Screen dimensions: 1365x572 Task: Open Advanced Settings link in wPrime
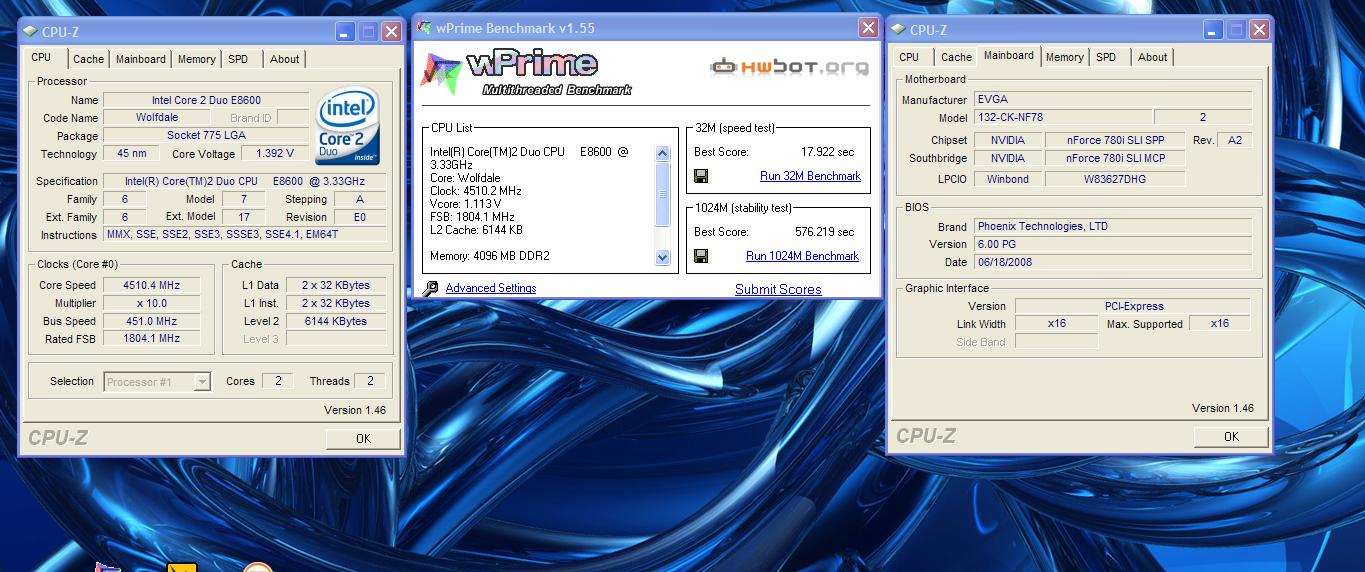pyautogui.click(x=491, y=288)
